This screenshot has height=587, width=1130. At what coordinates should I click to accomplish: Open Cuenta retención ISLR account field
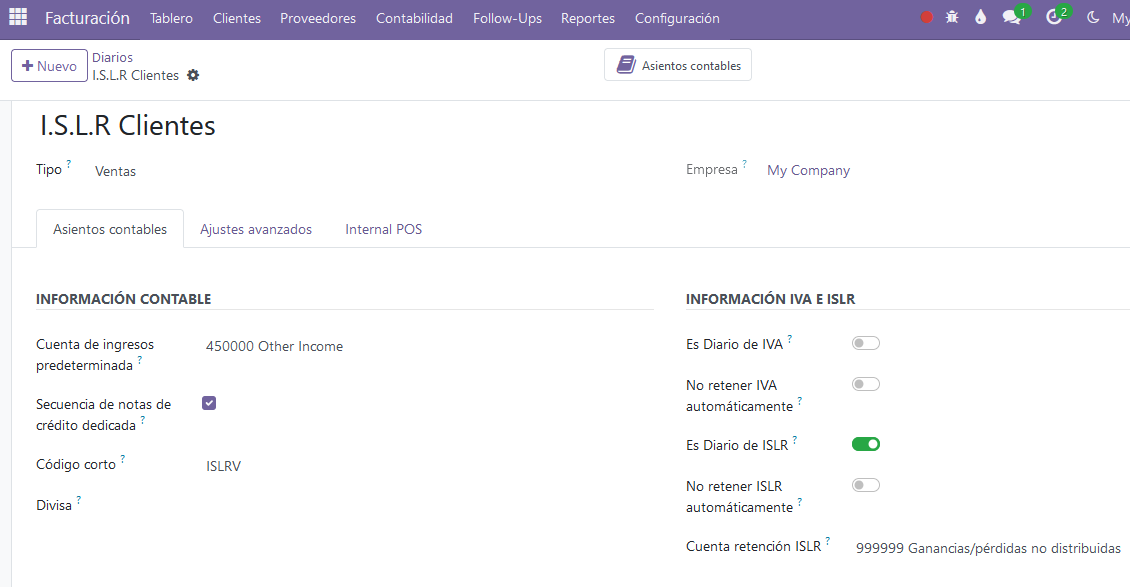(988, 549)
